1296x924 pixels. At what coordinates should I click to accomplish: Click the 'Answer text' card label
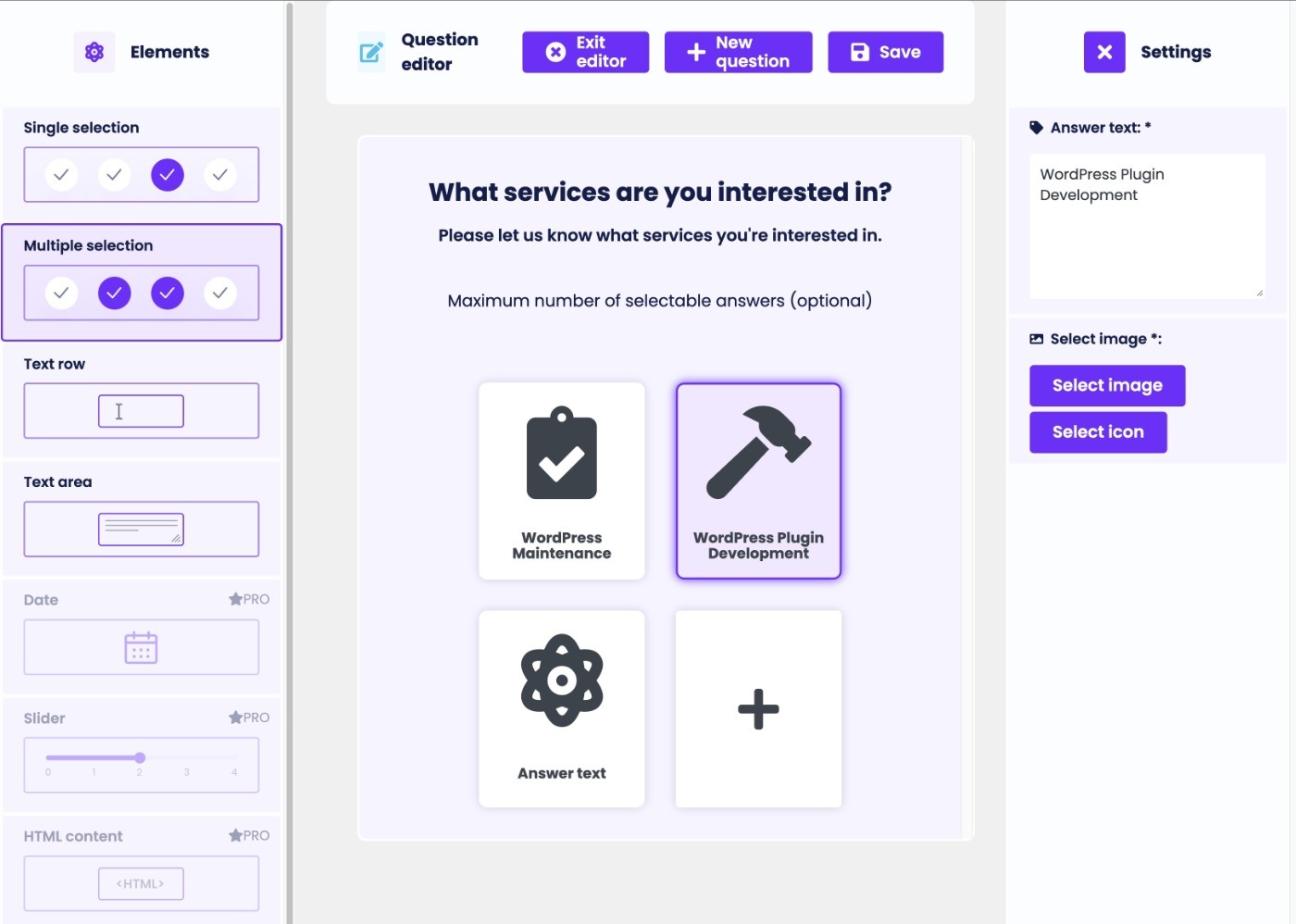coord(562,773)
